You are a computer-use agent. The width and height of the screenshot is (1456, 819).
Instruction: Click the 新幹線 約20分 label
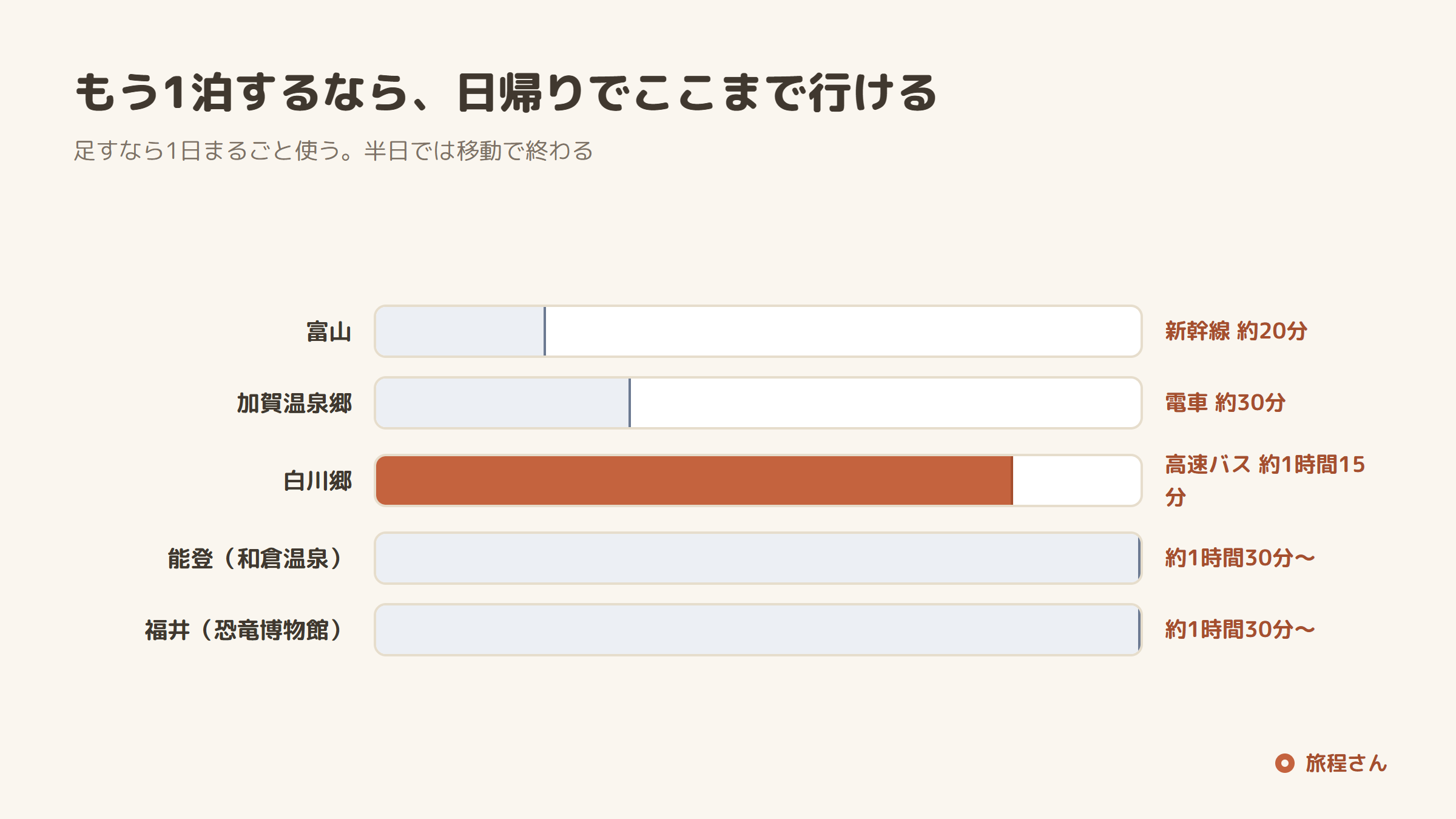pos(1236,331)
